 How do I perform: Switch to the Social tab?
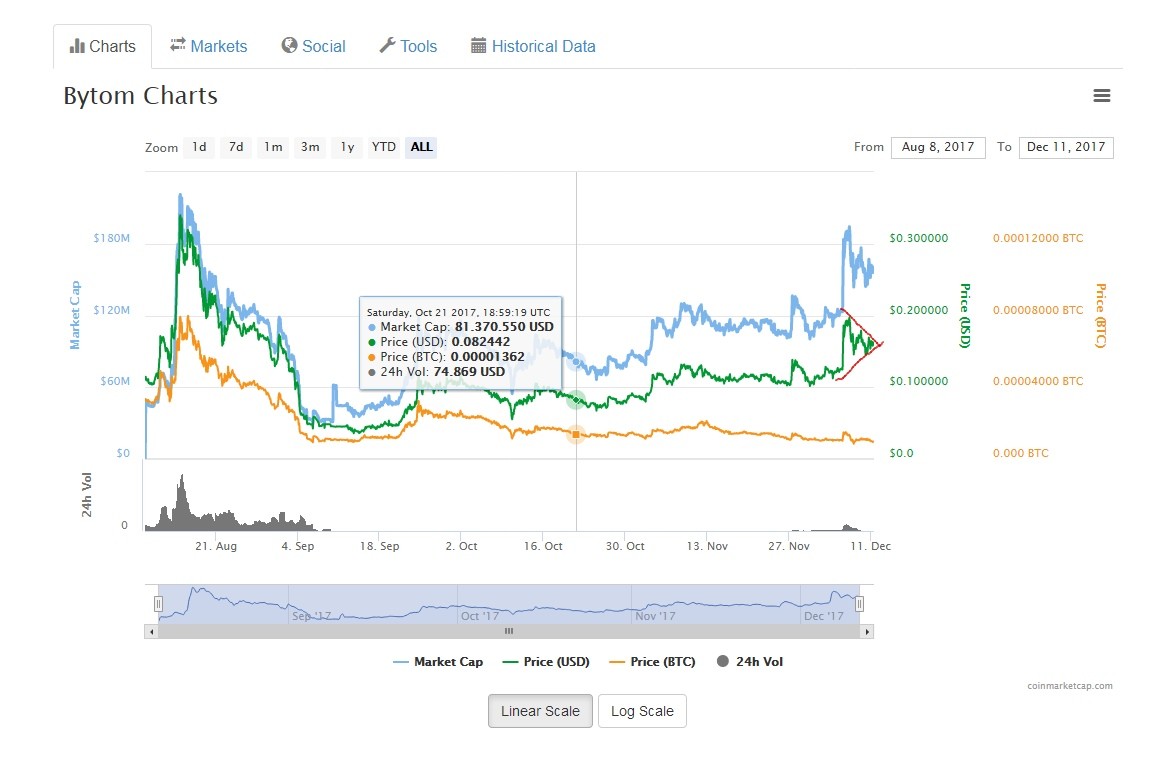(x=313, y=46)
